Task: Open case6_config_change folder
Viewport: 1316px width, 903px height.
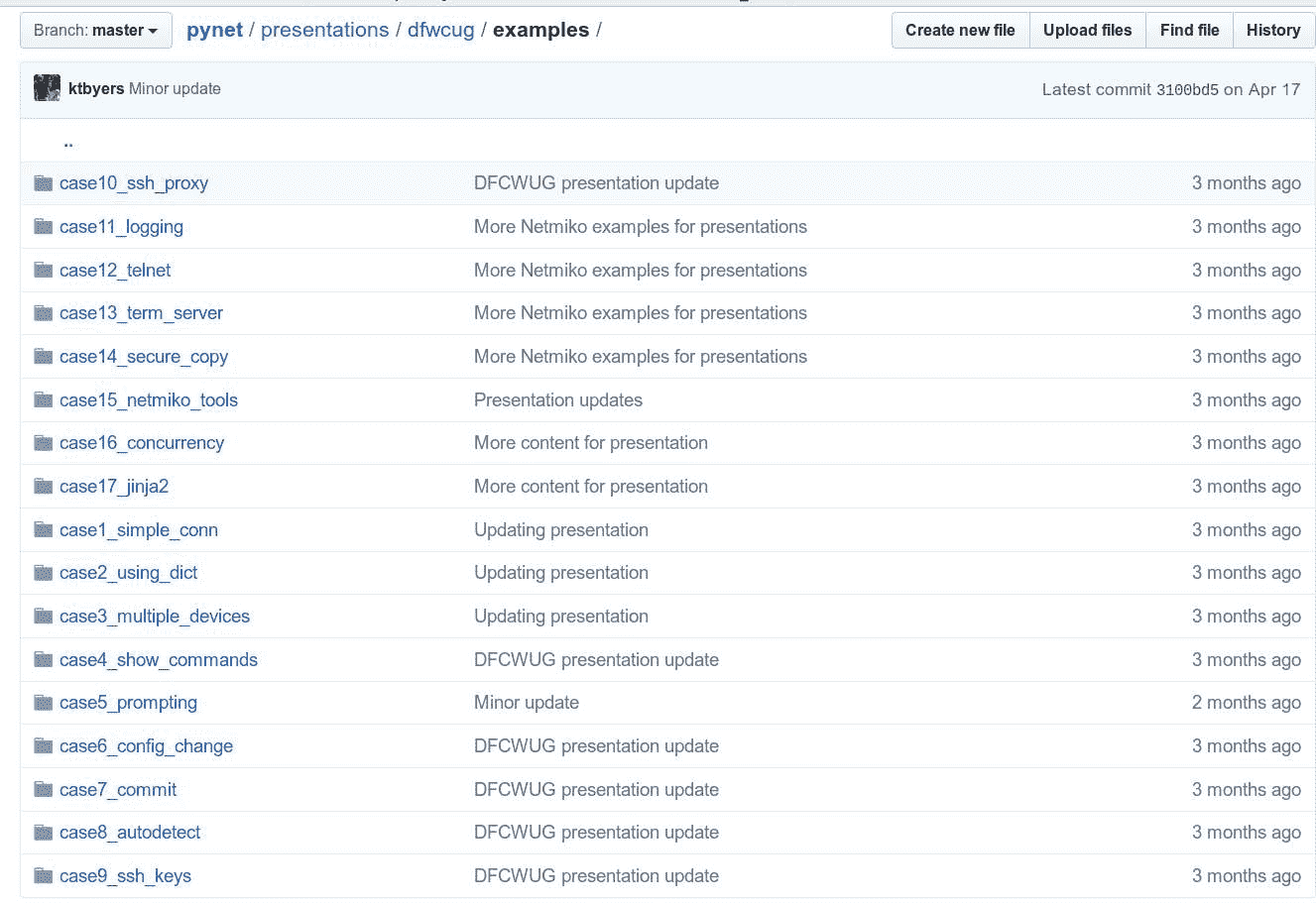Action: [146, 746]
